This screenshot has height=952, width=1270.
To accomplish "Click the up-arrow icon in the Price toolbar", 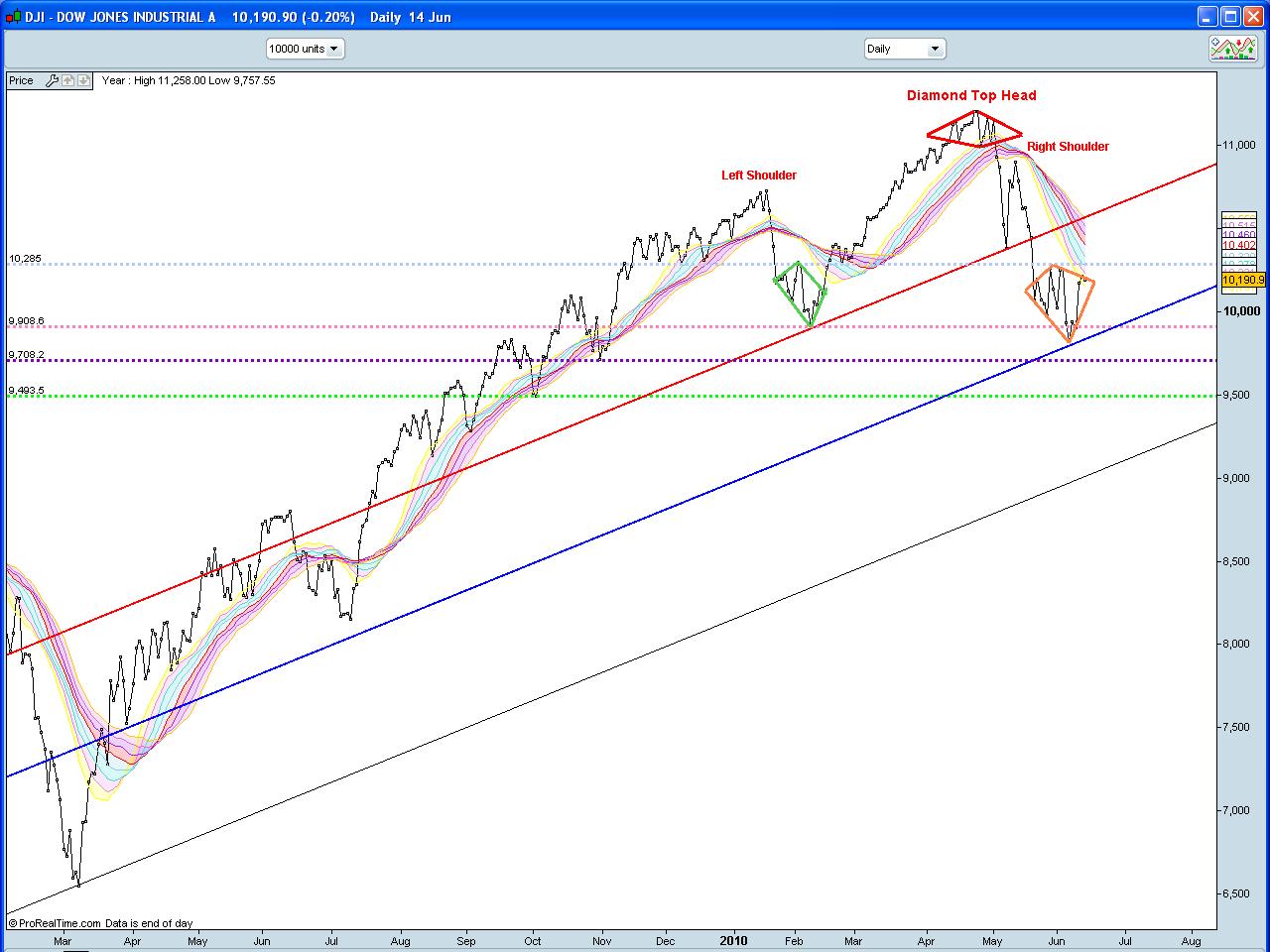I will pyautogui.click(x=66, y=80).
